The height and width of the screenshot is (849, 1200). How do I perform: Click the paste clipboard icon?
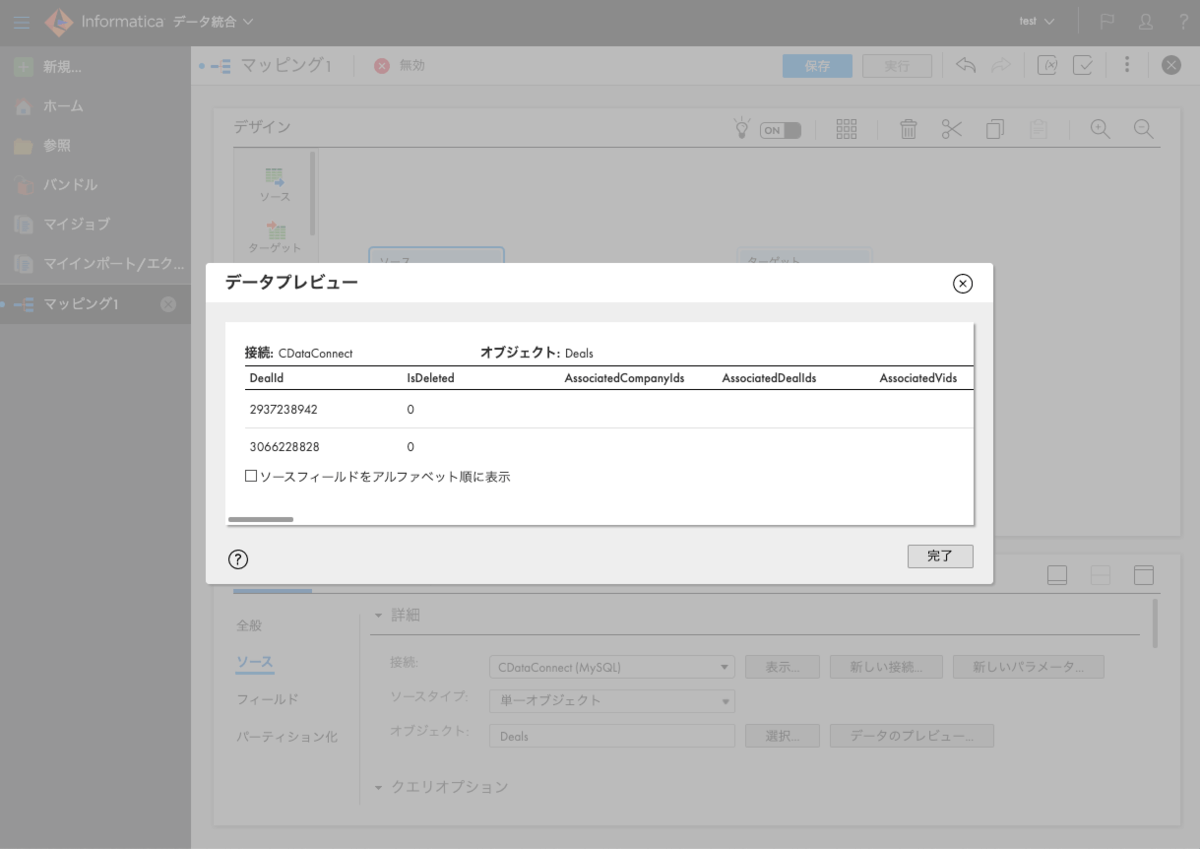coord(1038,129)
